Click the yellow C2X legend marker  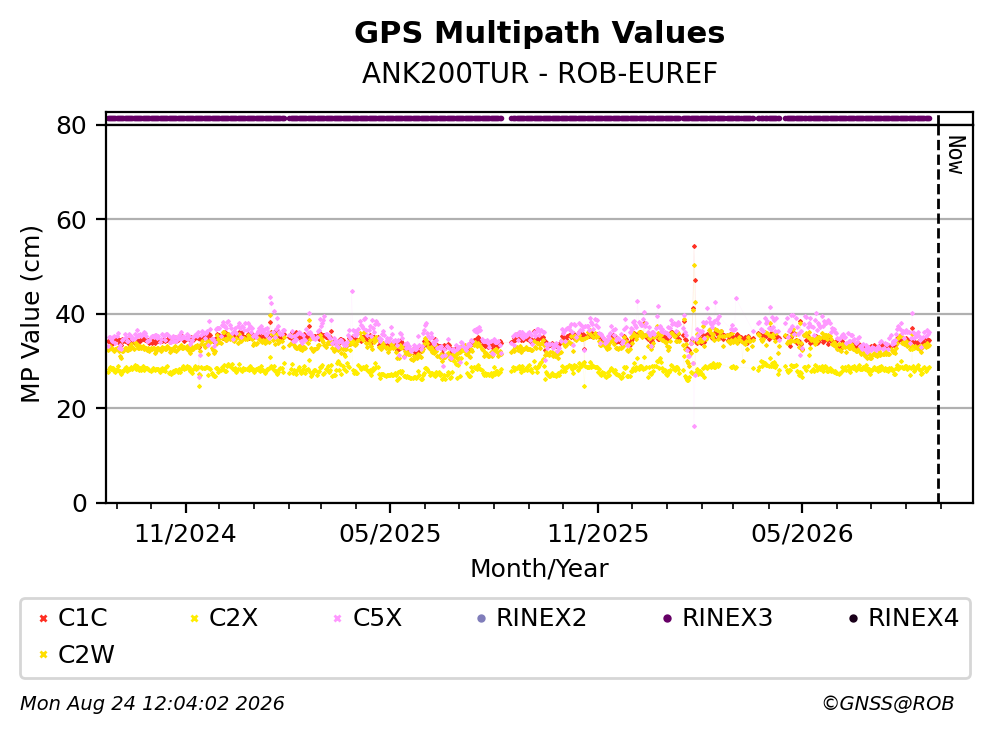[194, 618]
